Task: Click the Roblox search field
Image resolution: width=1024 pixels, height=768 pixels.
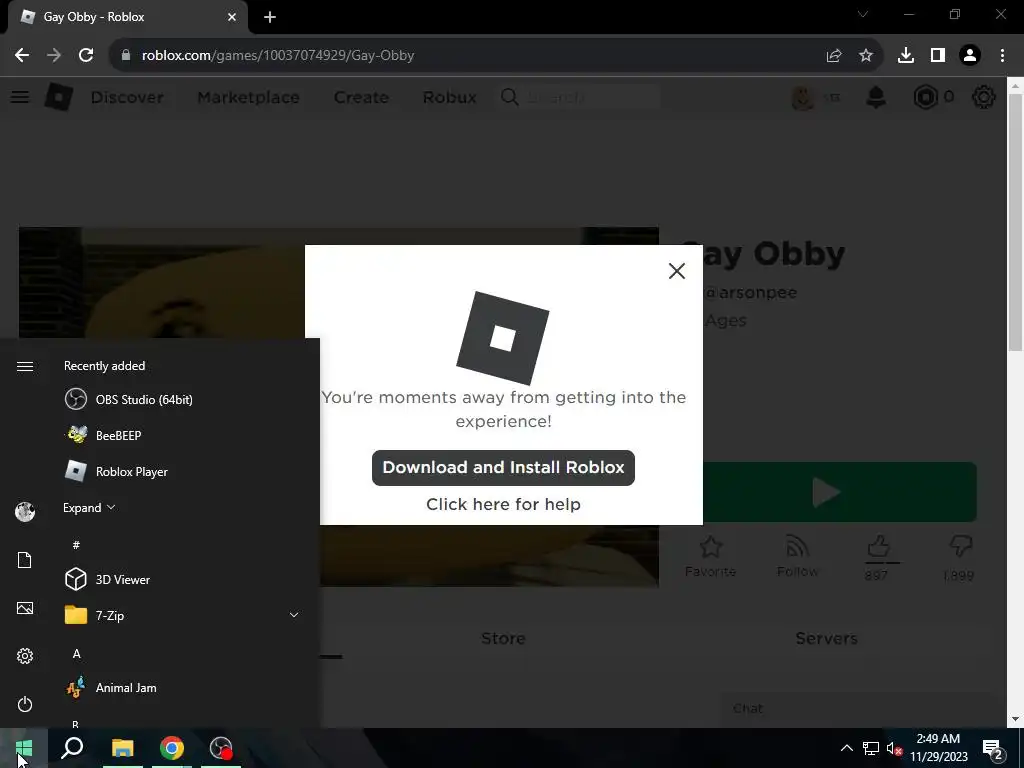Action: pyautogui.click(x=580, y=97)
